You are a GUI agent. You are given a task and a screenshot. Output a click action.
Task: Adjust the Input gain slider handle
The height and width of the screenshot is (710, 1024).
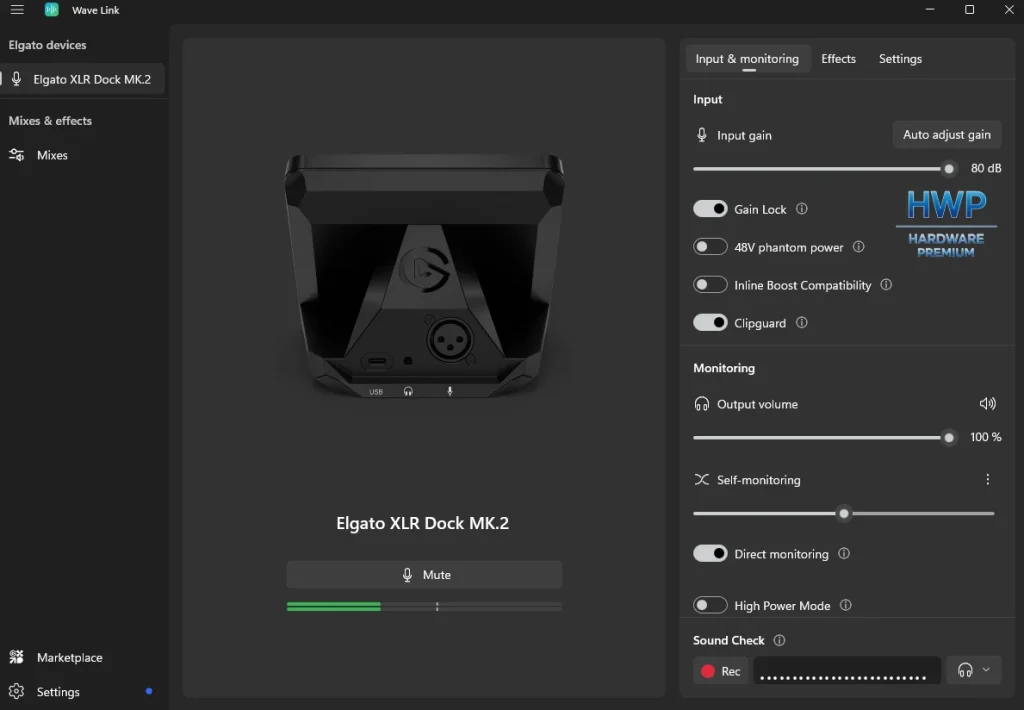tap(949, 169)
